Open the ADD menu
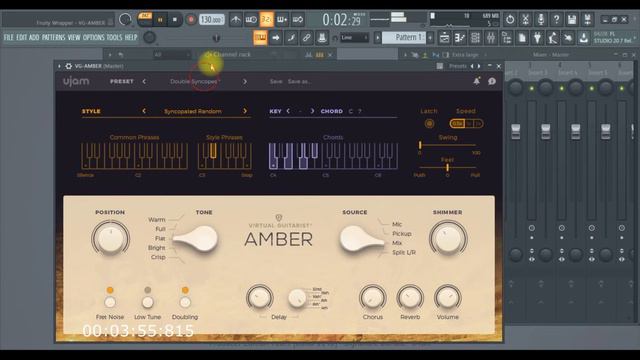640x360 pixels. [x=34, y=38]
